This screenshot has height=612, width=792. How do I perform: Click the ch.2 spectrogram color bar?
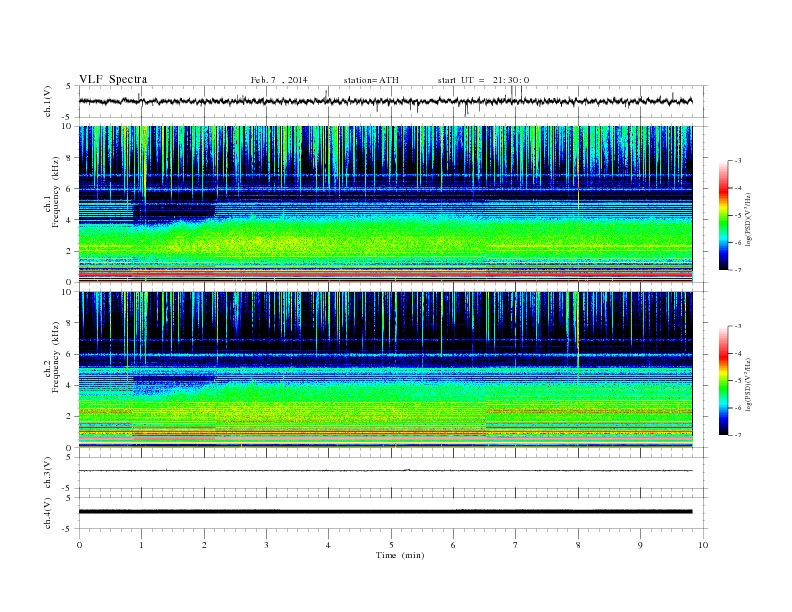point(723,380)
